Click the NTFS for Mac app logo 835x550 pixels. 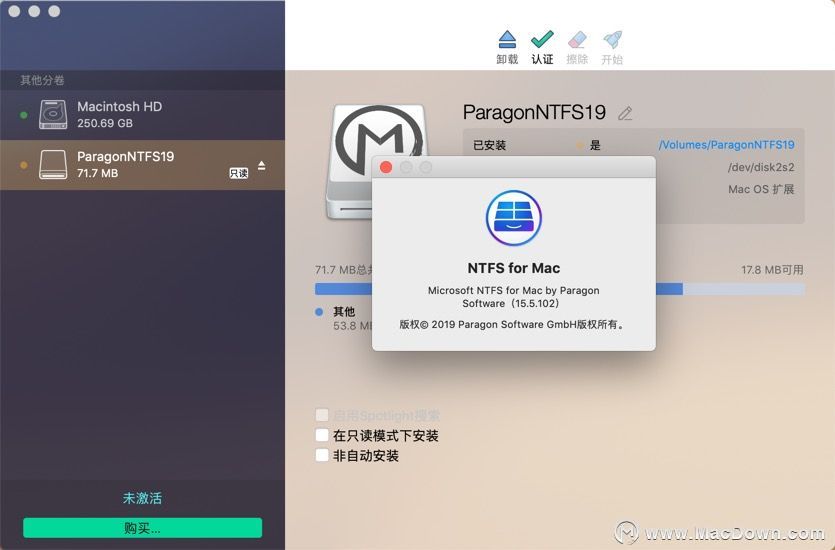pyautogui.click(x=514, y=218)
